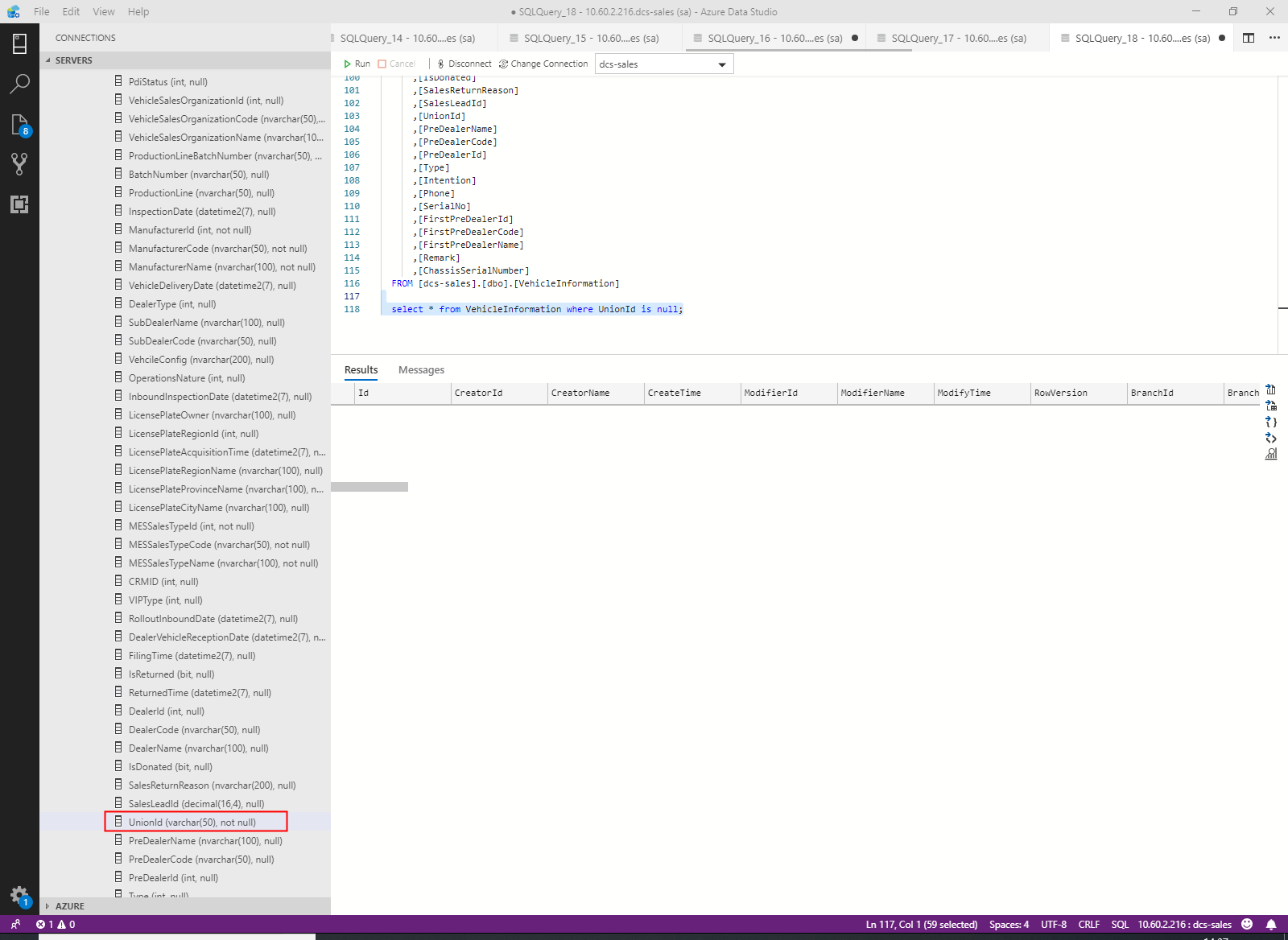The width and height of the screenshot is (1288, 940).
Task: Open the Source Control view icon
Action: point(19,164)
